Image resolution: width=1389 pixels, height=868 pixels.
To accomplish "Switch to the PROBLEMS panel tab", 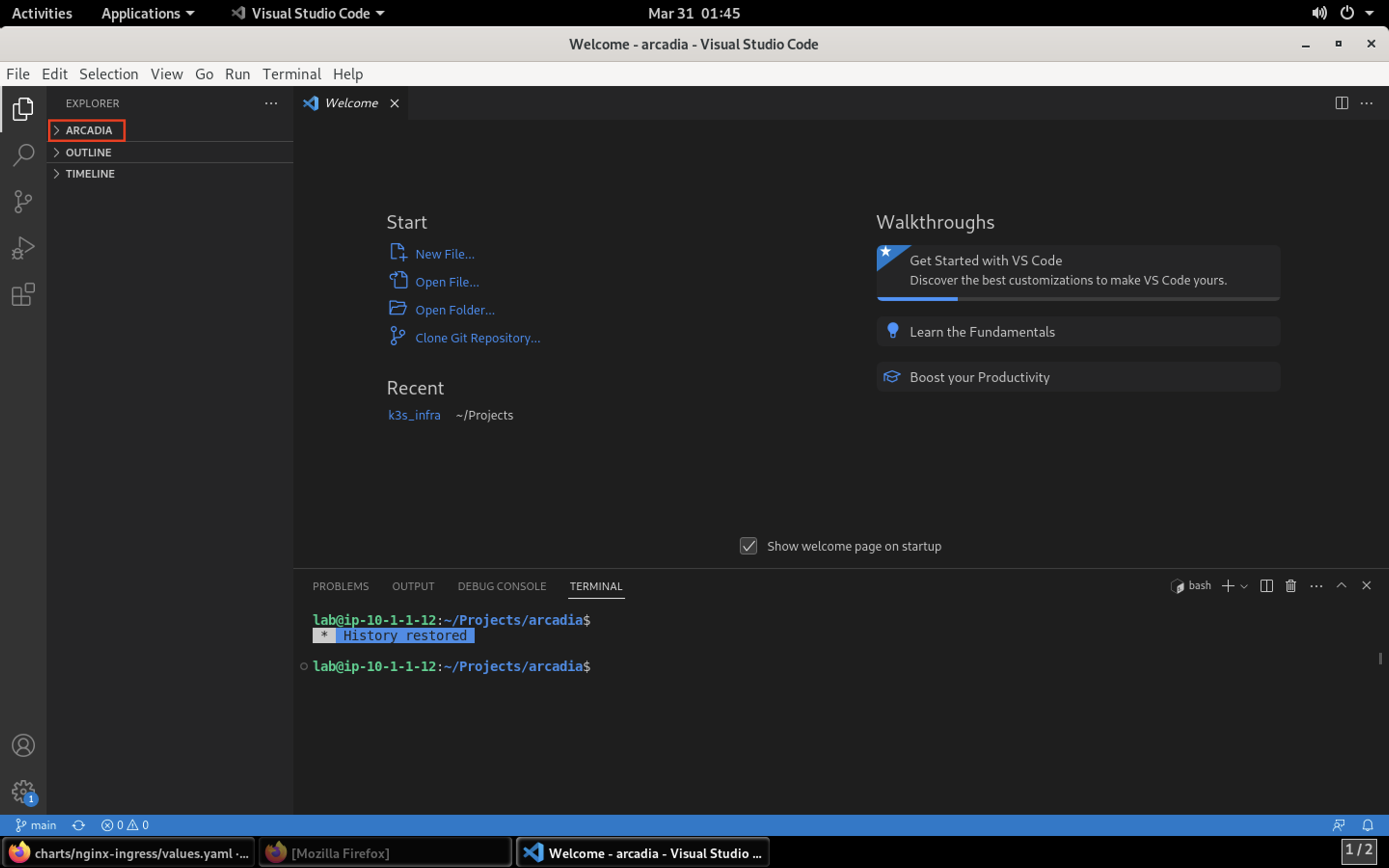I will [340, 586].
